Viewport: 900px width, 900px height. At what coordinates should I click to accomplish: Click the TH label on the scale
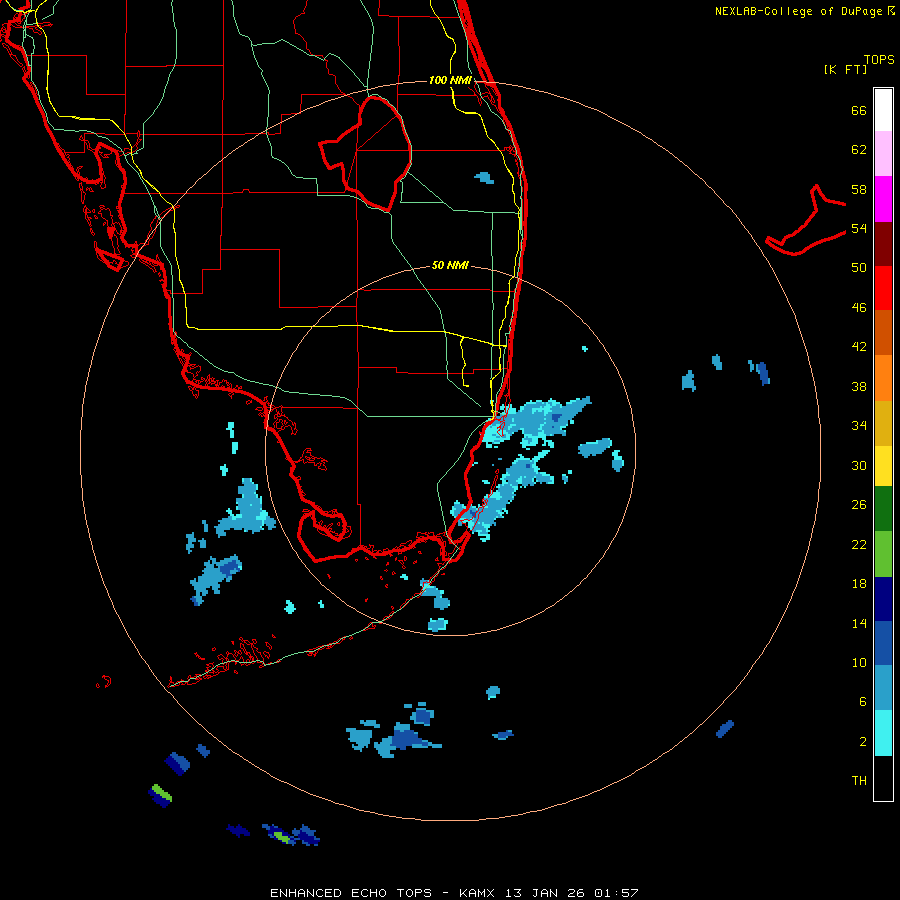pyautogui.click(x=859, y=781)
